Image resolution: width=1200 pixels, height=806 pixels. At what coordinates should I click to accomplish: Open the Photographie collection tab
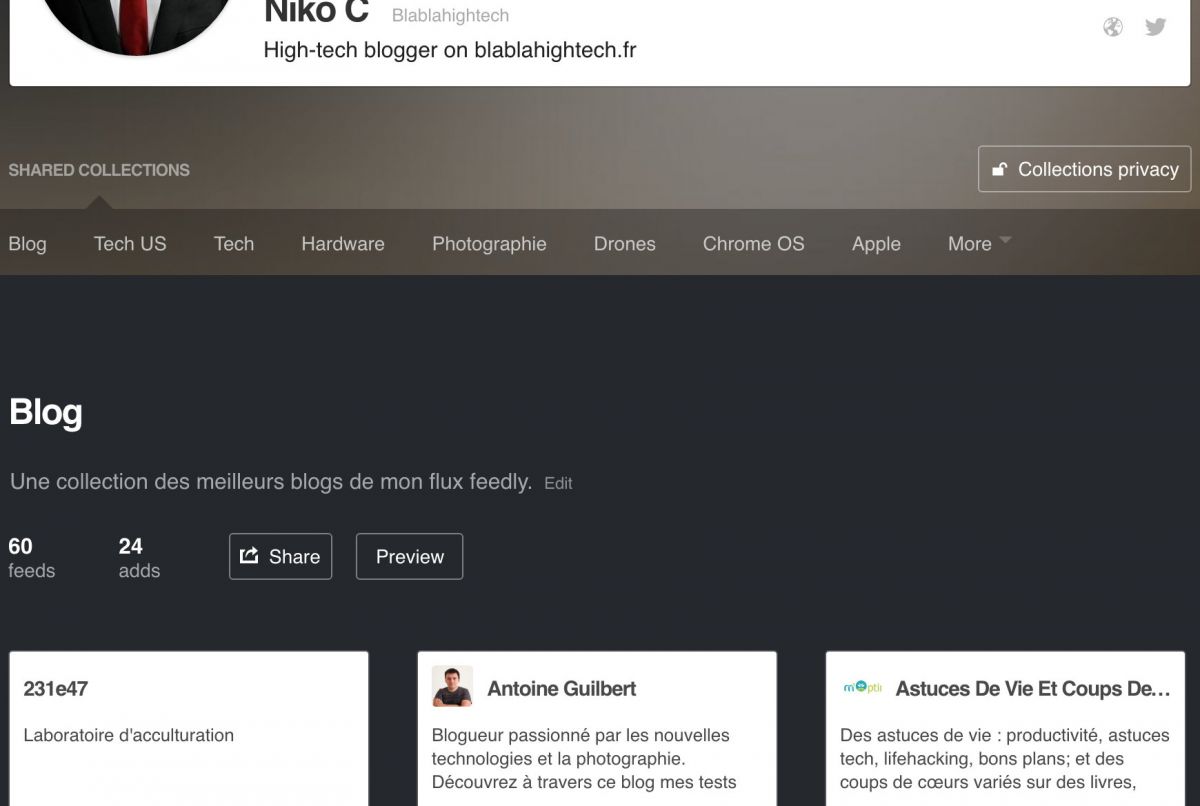[489, 244]
